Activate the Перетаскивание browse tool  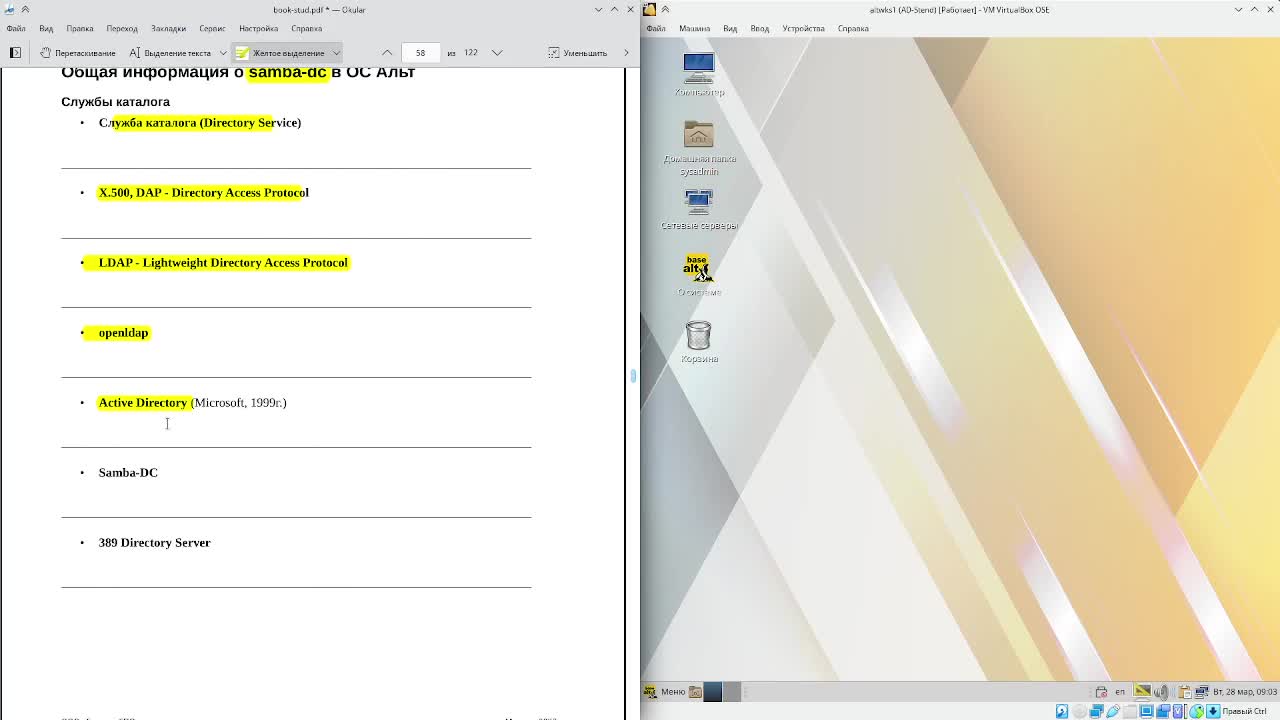[78, 52]
